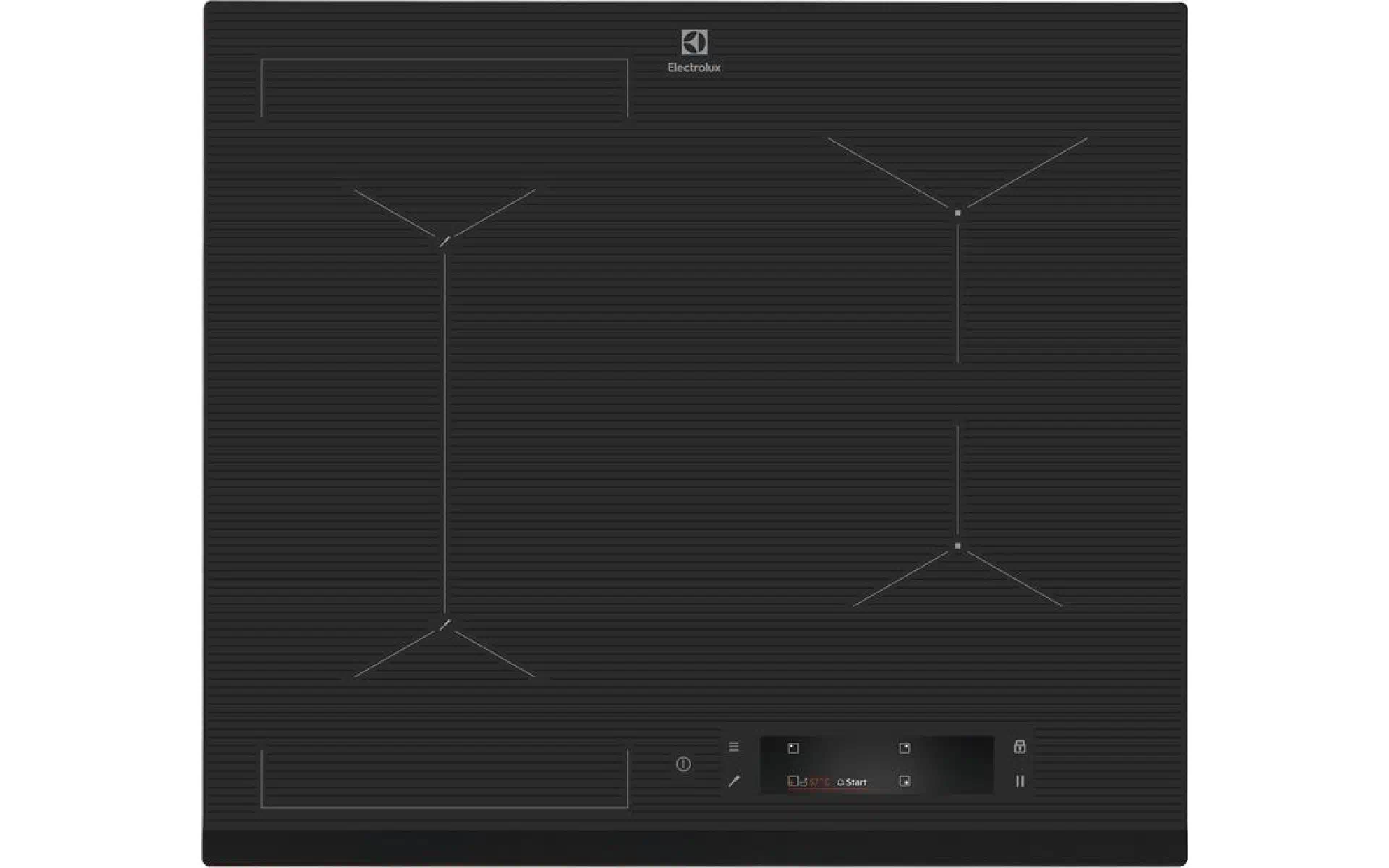The width and height of the screenshot is (1389, 868).
Task: Select the front-left cooking zone icon
Action: pyautogui.click(x=793, y=781)
